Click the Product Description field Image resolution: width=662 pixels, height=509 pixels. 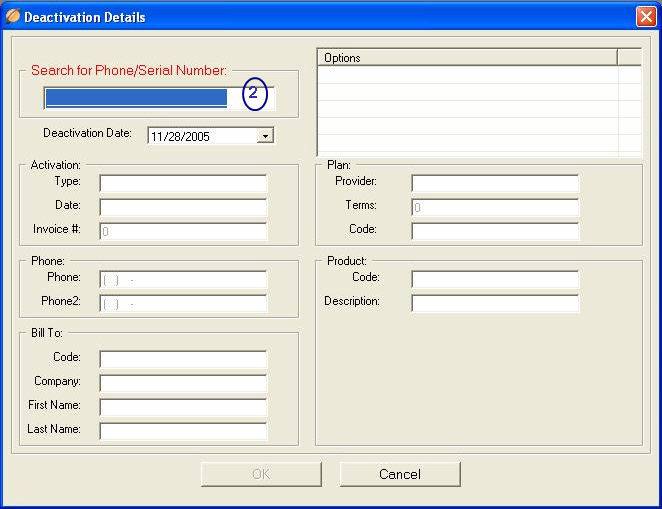point(495,303)
